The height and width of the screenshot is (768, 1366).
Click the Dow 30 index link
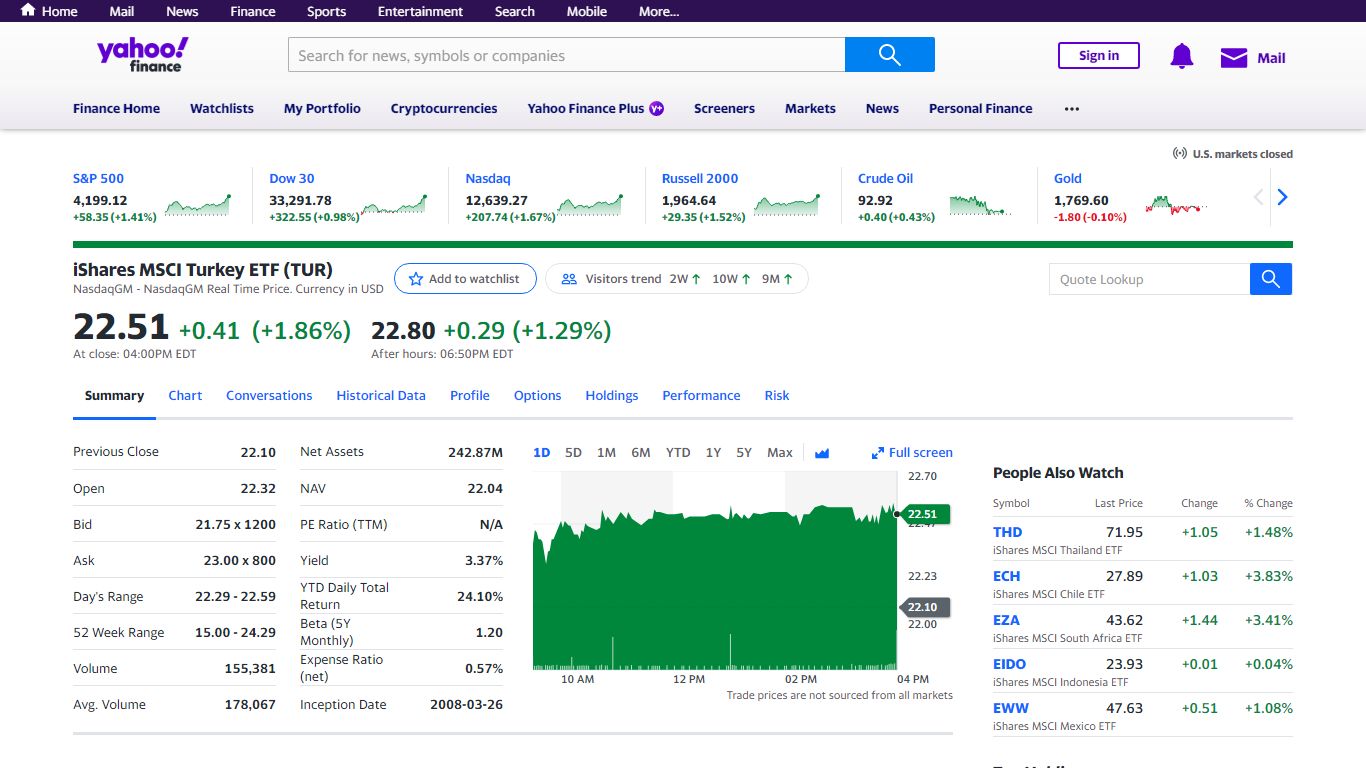coord(292,178)
